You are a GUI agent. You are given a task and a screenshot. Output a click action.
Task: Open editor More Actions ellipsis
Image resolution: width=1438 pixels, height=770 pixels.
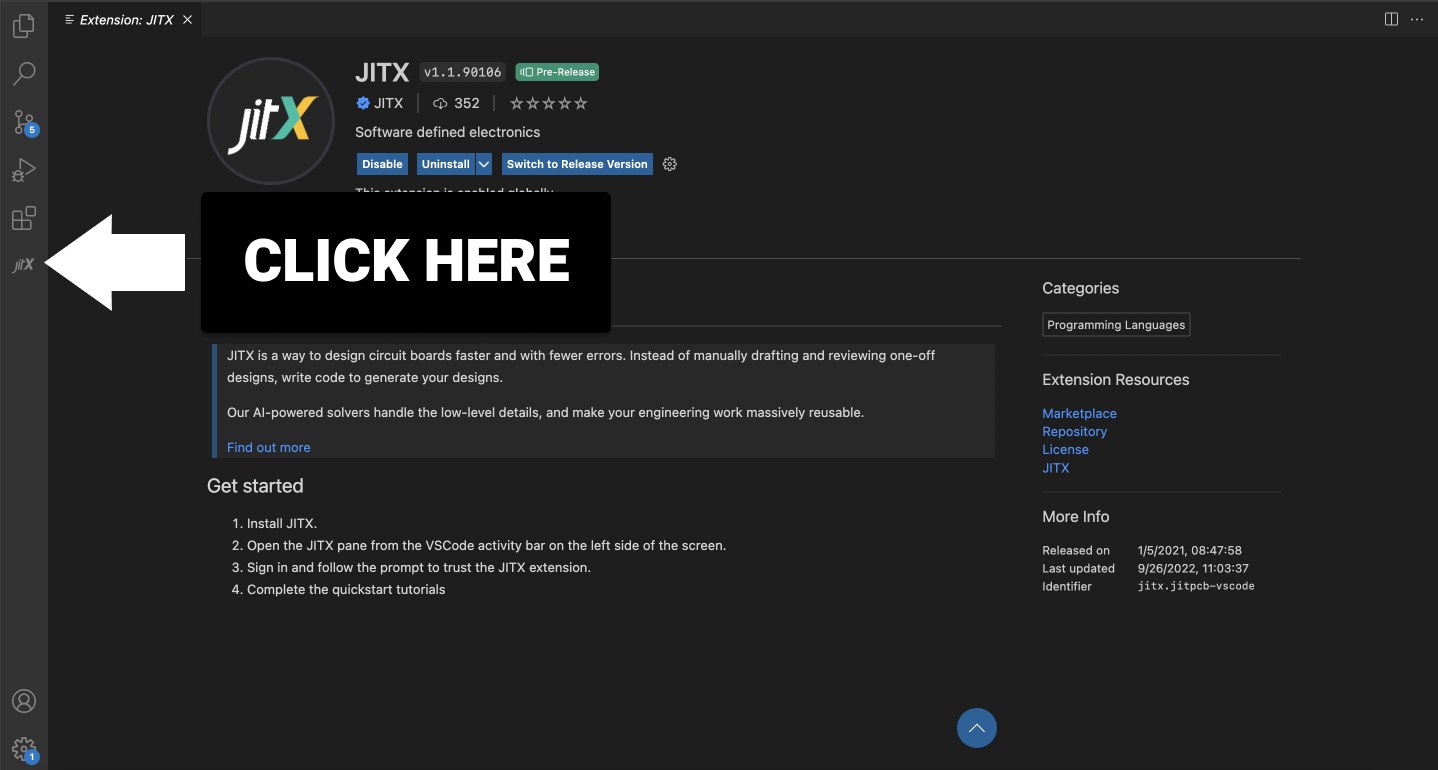click(x=1417, y=19)
